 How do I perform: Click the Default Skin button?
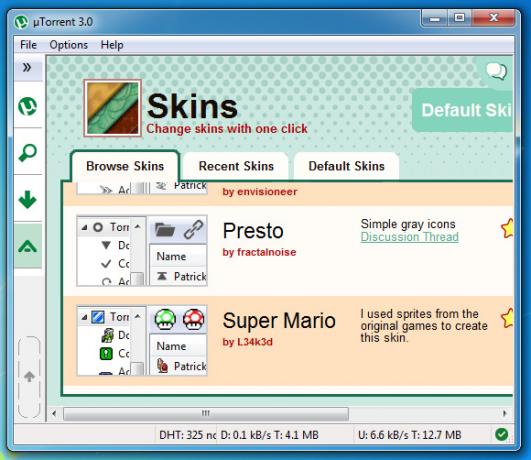(463, 110)
